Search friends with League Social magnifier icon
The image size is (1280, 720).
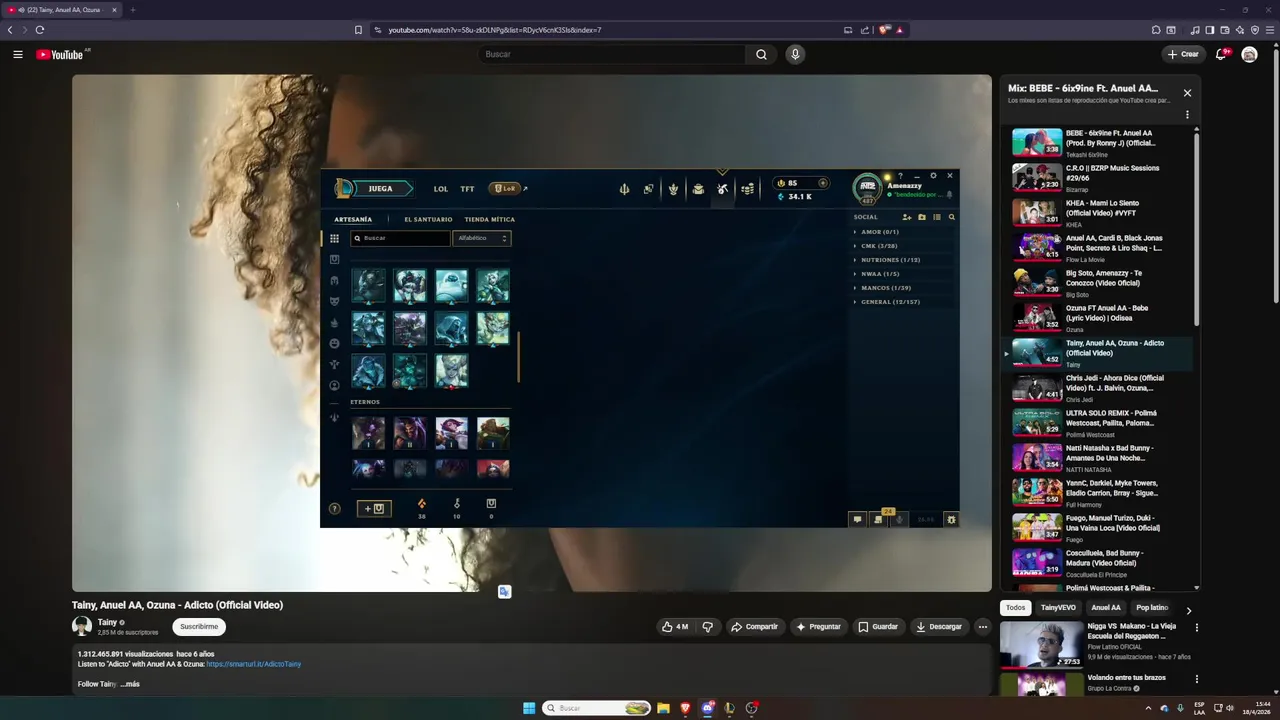[951, 217]
